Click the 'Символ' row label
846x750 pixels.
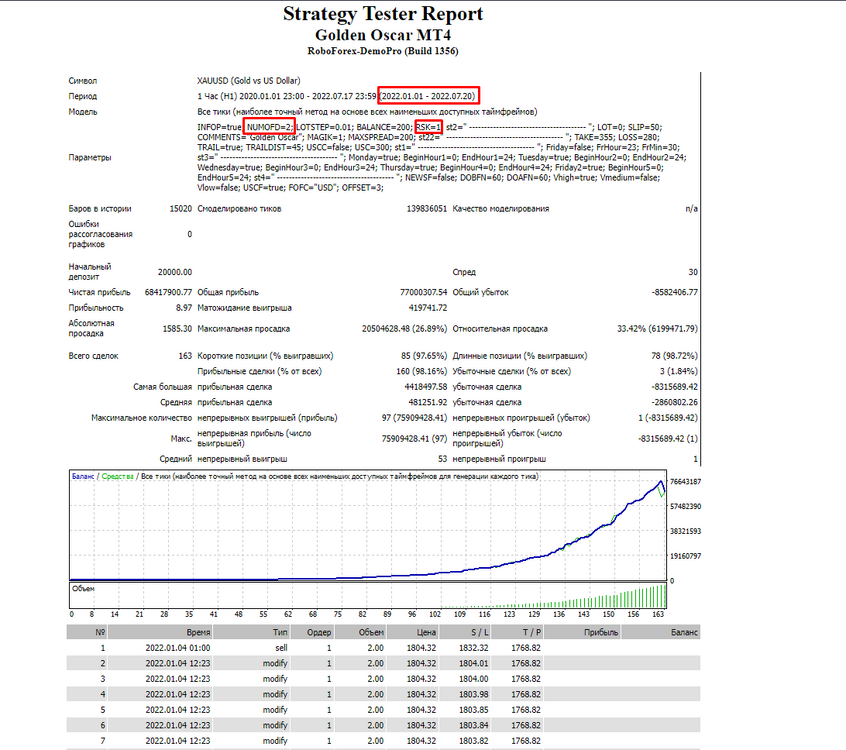(83, 81)
